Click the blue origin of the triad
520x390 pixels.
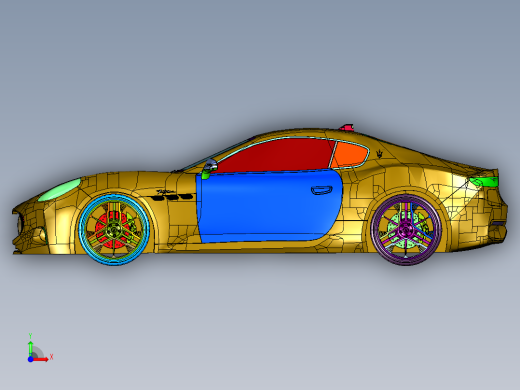[30, 359]
